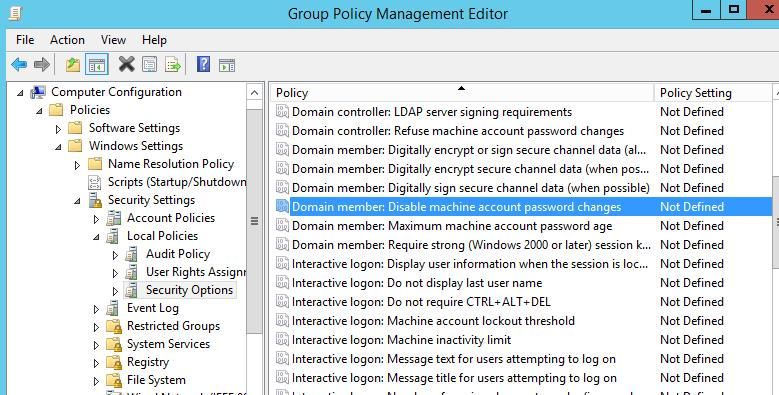Click the tree pane vertical scrollbar thumb

pos(254,221)
